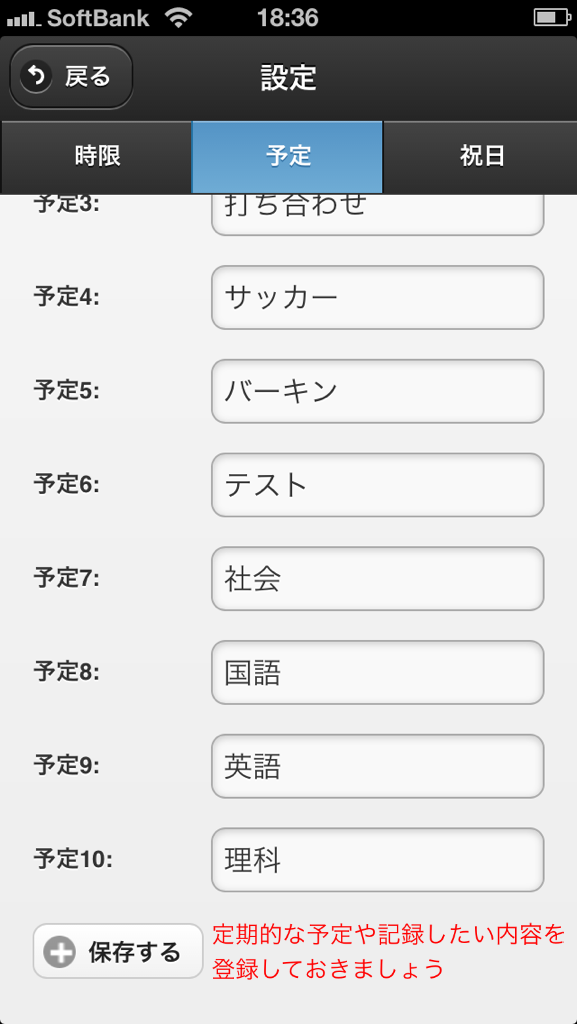Tap the back arrow icon beside 戻る
The image size is (577, 1024).
(37, 77)
